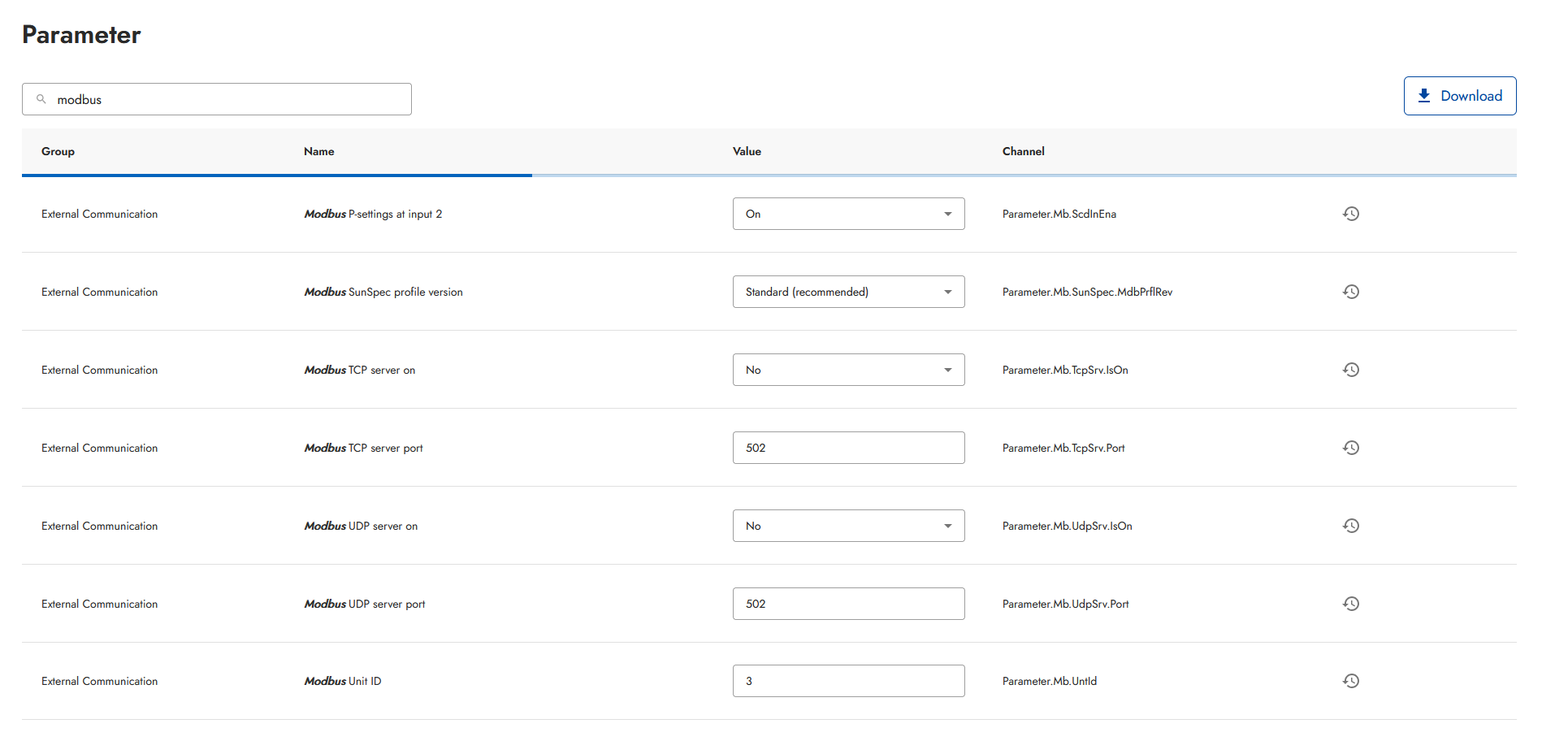The width and height of the screenshot is (1568, 754).
Task: Edit the Modbus TCP server port value
Action: coord(848,448)
